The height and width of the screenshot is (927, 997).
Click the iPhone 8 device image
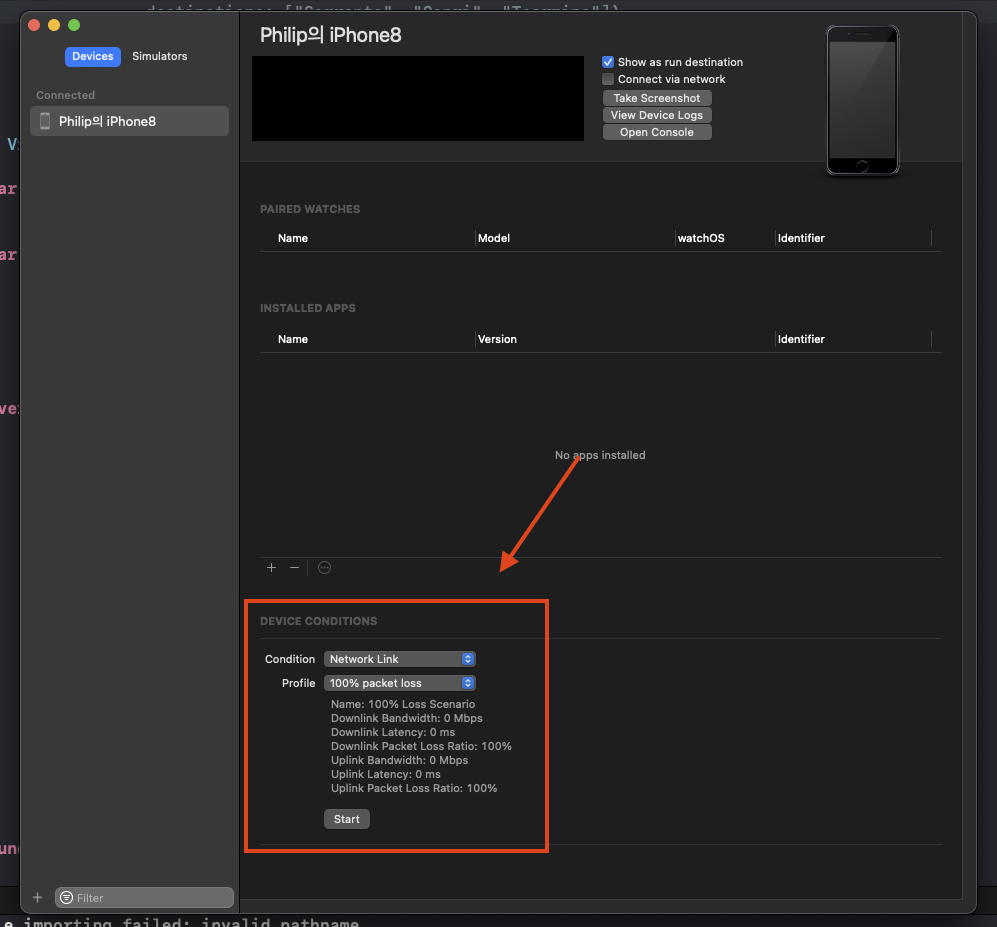click(862, 100)
